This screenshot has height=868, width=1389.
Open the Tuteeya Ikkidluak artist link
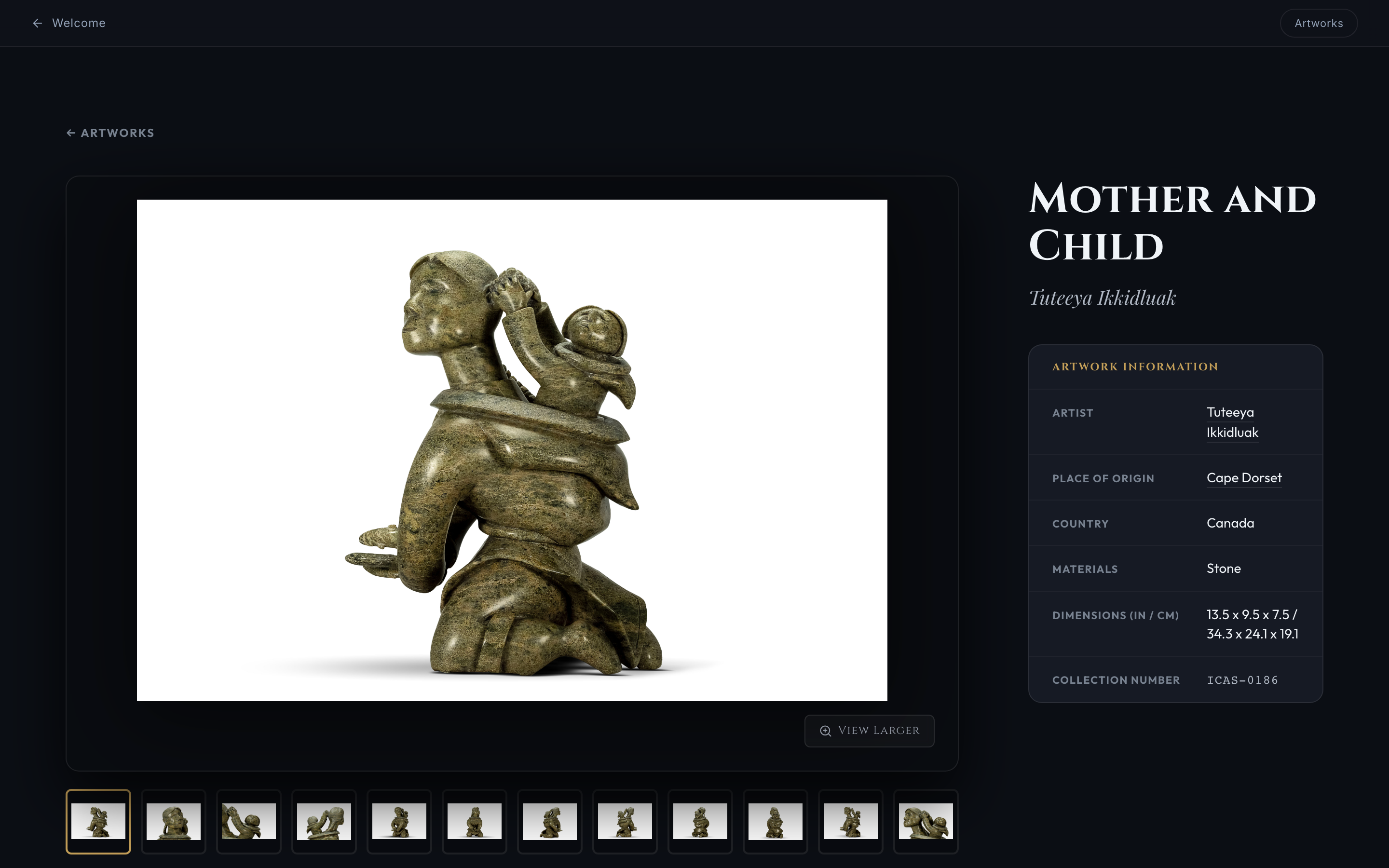point(1232,422)
